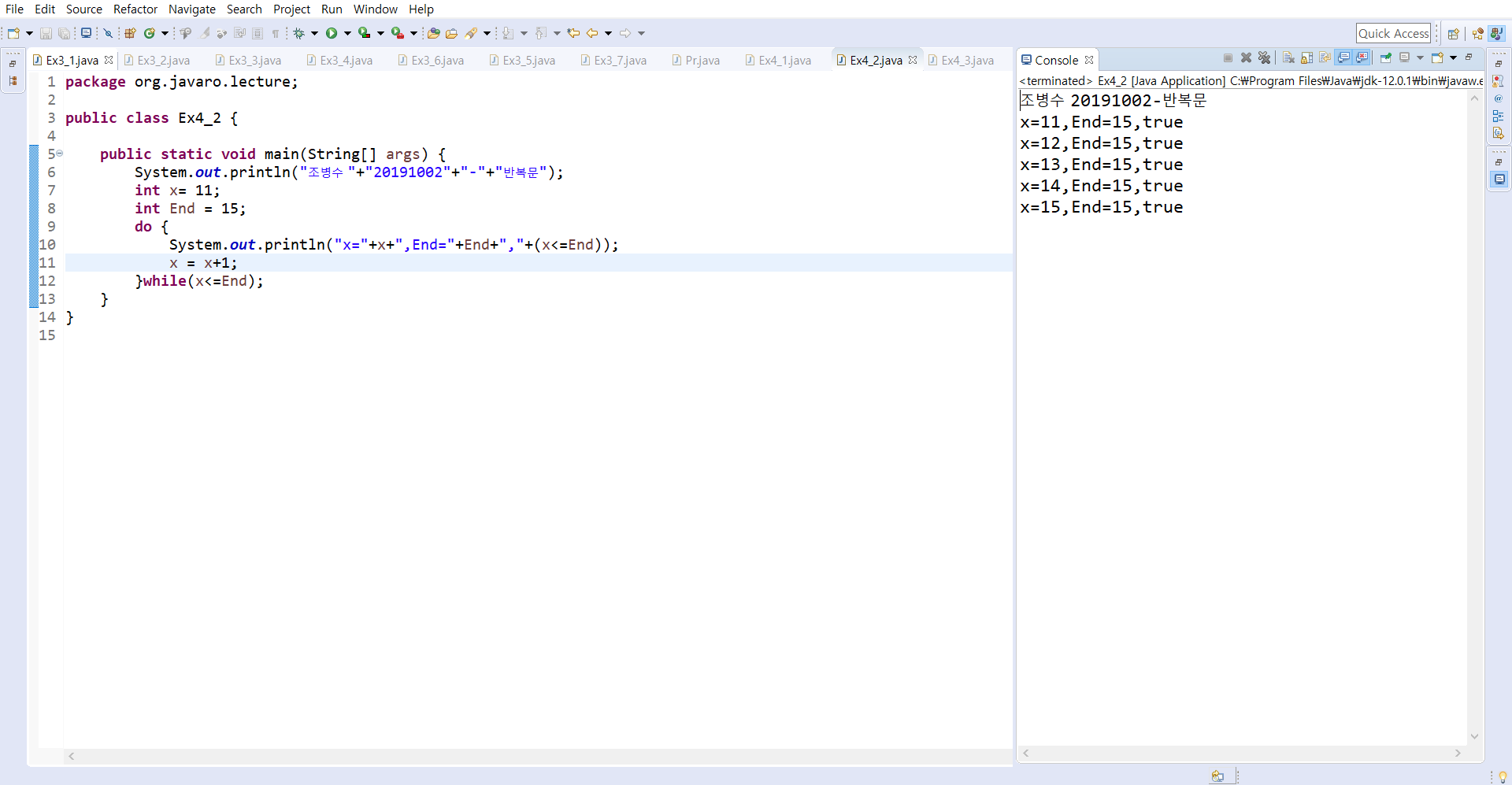Viewport: 1512px width, 785px height.
Task: Toggle Show Console on standard output
Action: tap(1343, 57)
